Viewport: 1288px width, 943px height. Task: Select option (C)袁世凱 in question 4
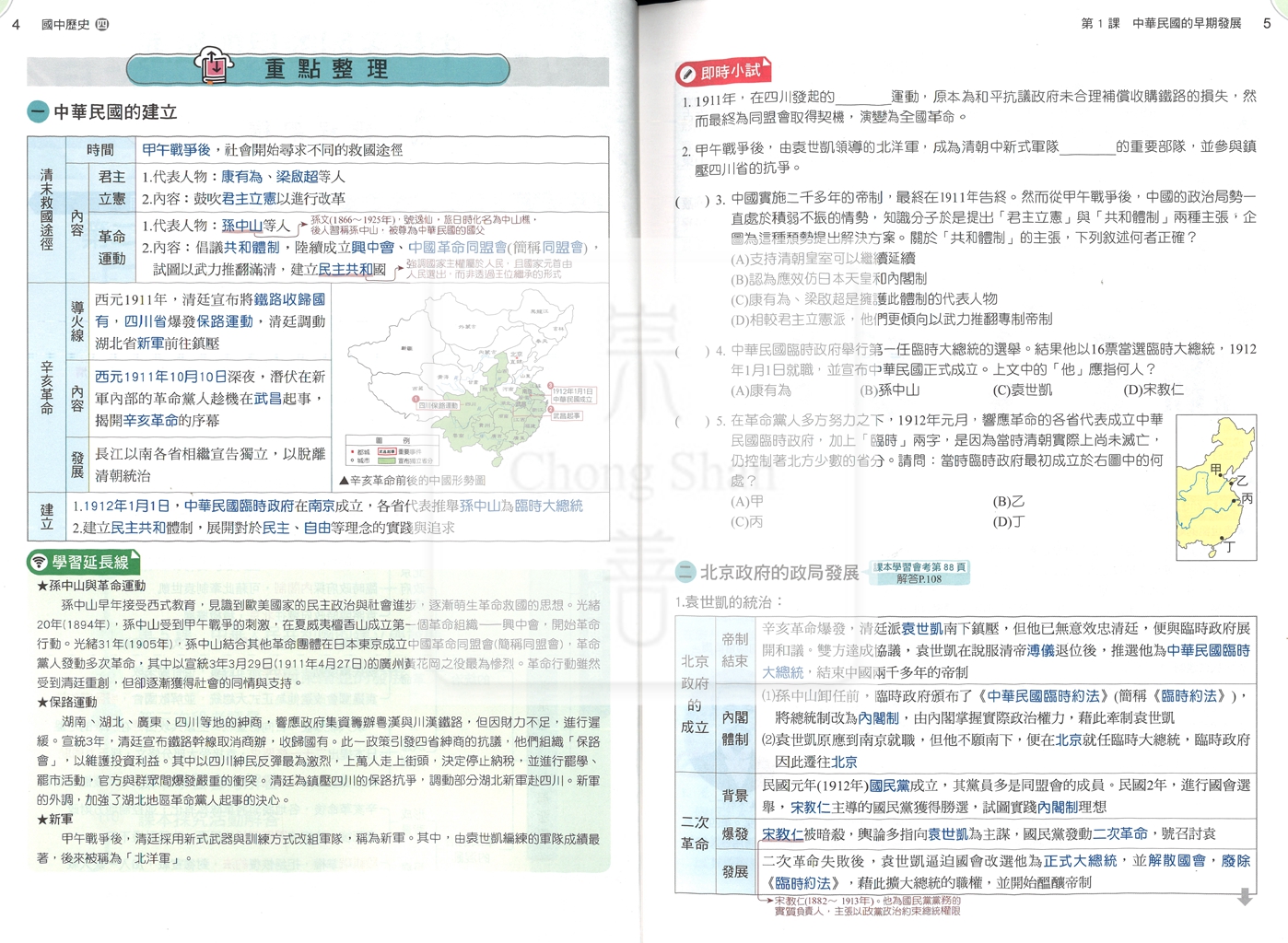tap(1024, 390)
